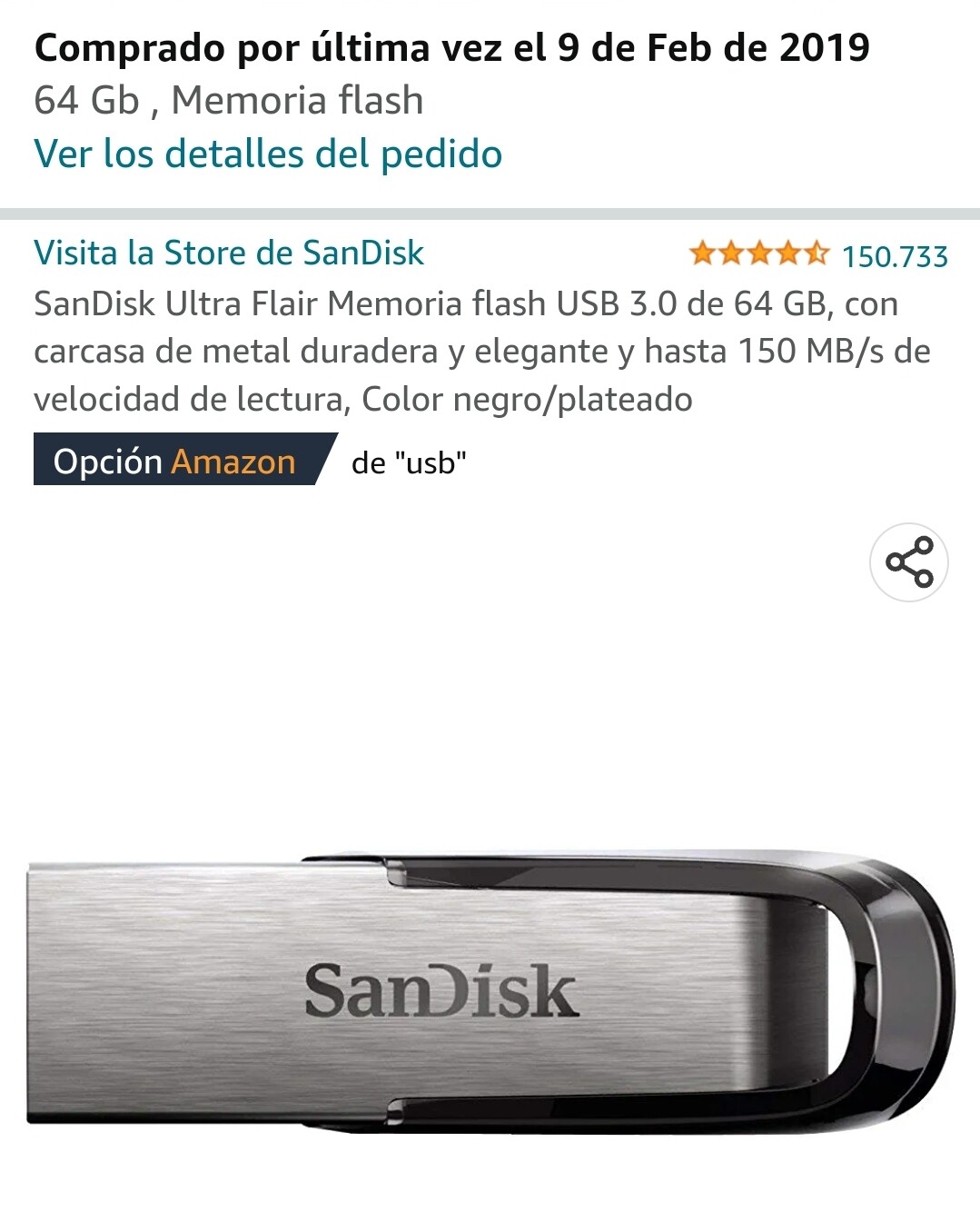Screen dimensions: 980x1212
Task: Tap the Color negro/plateado title text
Action: tap(527, 399)
